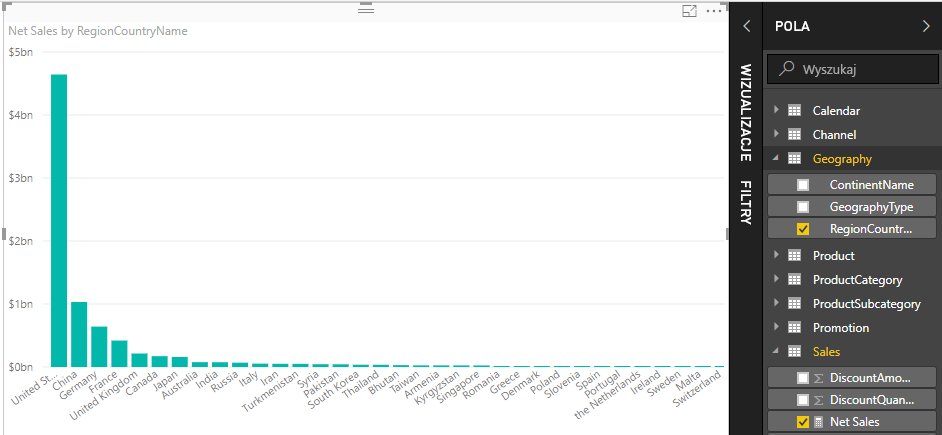Expand the ProductCategory table

776,279
